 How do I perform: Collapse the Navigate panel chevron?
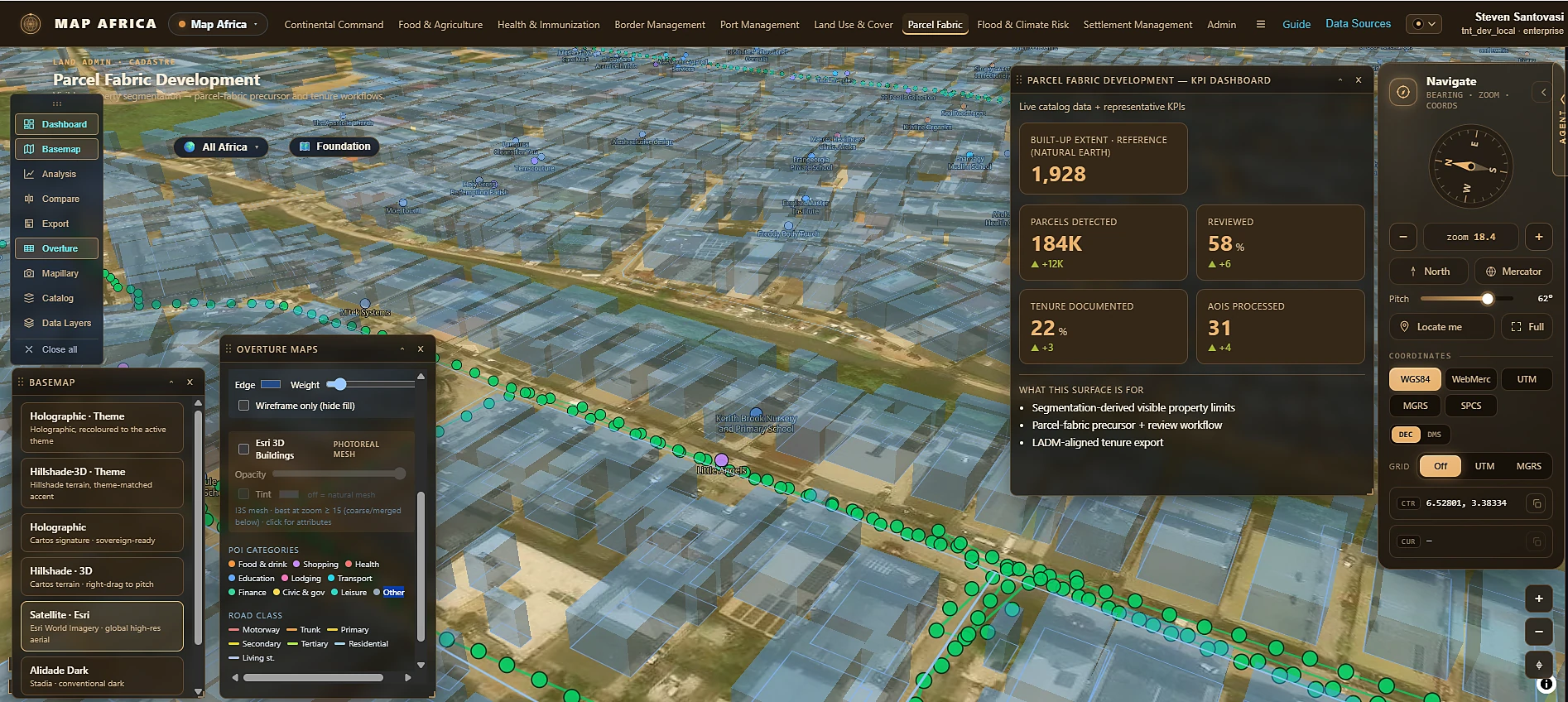click(1543, 92)
